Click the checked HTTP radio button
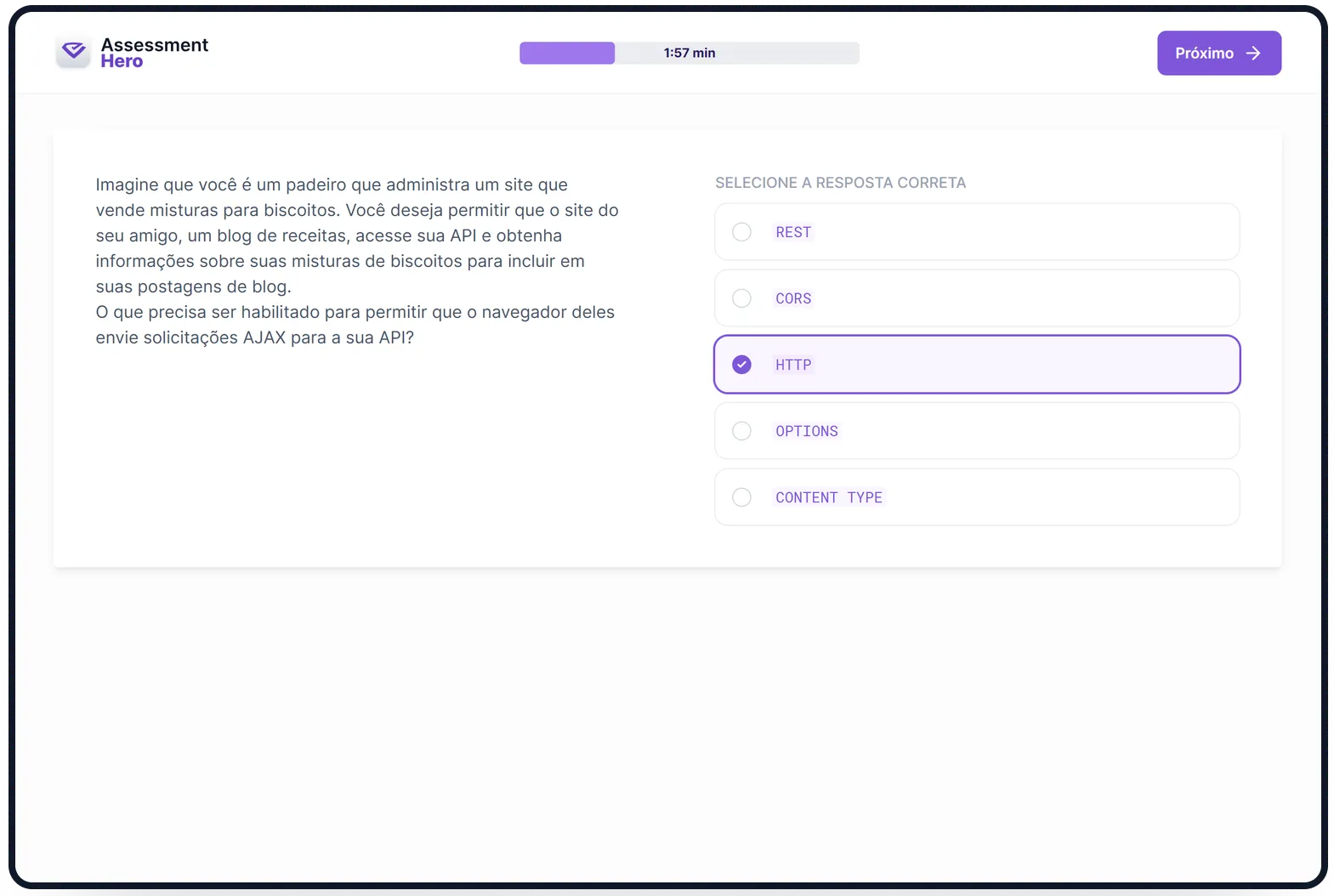This screenshot has width=1334, height=896. click(741, 365)
